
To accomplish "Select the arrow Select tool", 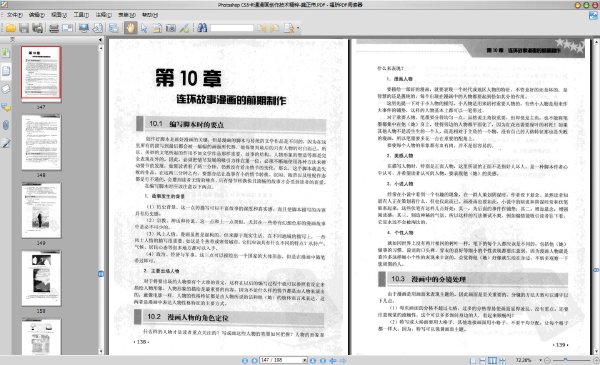I will [144, 28].
